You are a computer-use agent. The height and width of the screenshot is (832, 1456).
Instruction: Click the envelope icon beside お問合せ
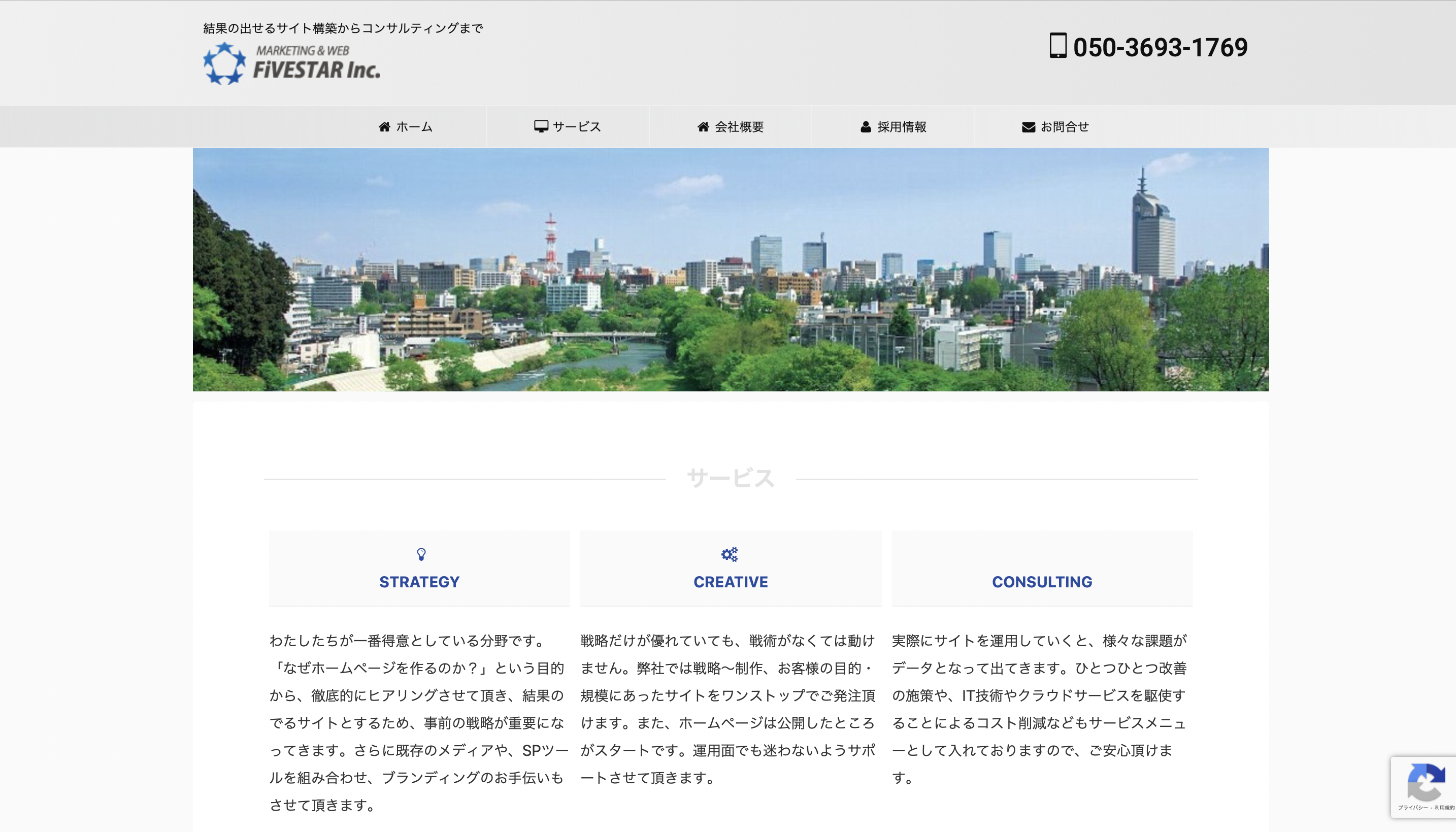coord(1028,127)
